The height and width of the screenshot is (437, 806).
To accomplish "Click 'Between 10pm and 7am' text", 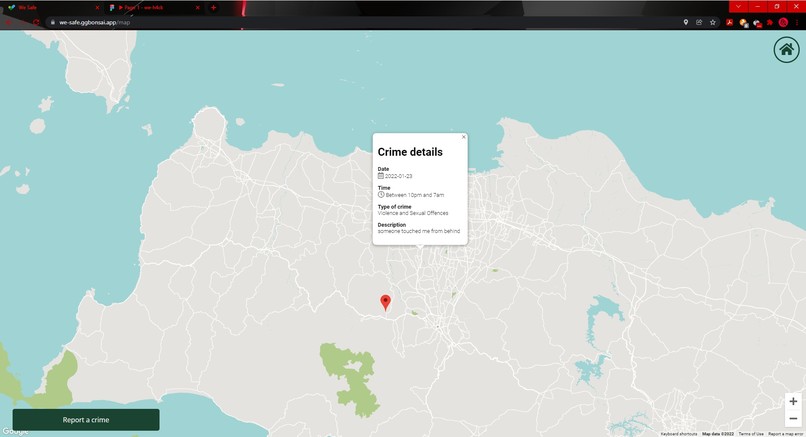I will tap(415, 195).
